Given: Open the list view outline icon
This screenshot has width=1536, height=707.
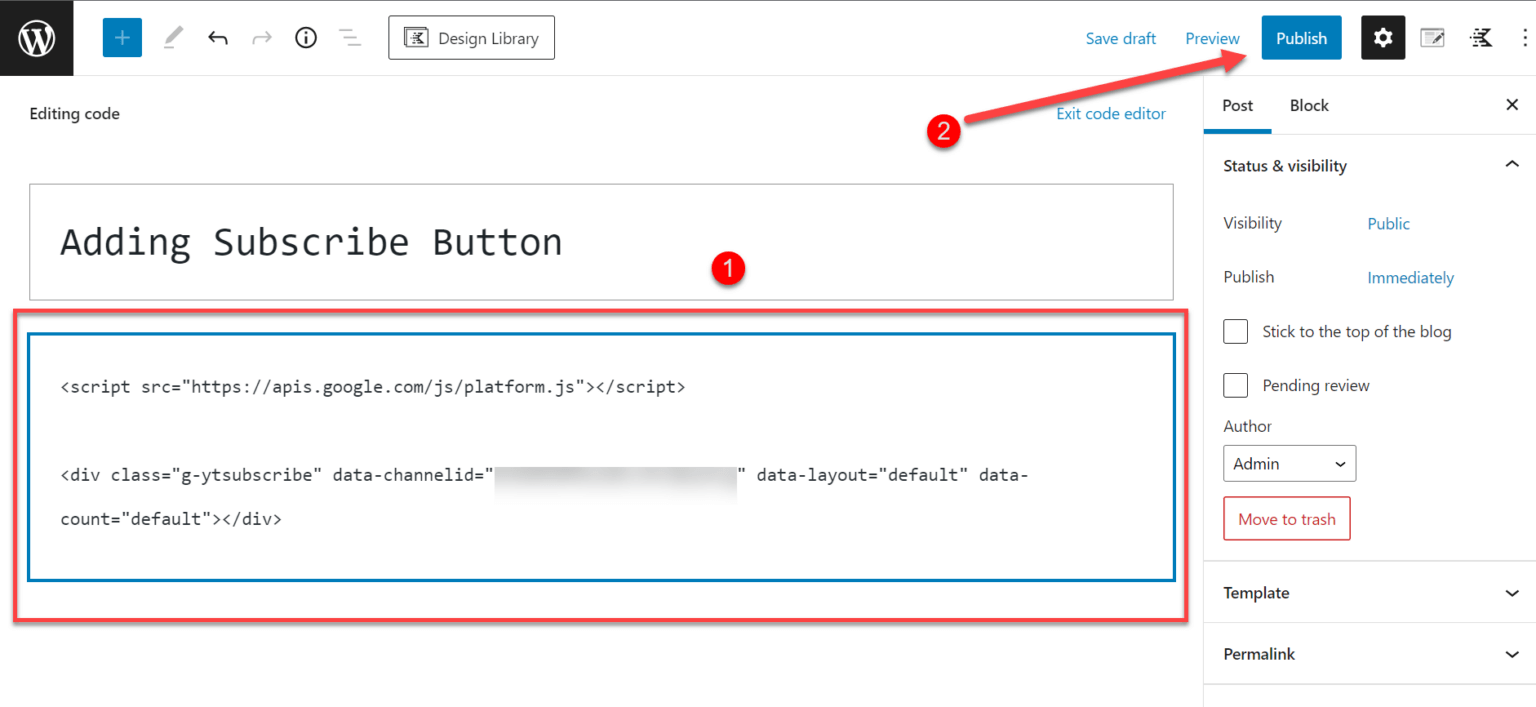Looking at the screenshot, I should 349,38.
